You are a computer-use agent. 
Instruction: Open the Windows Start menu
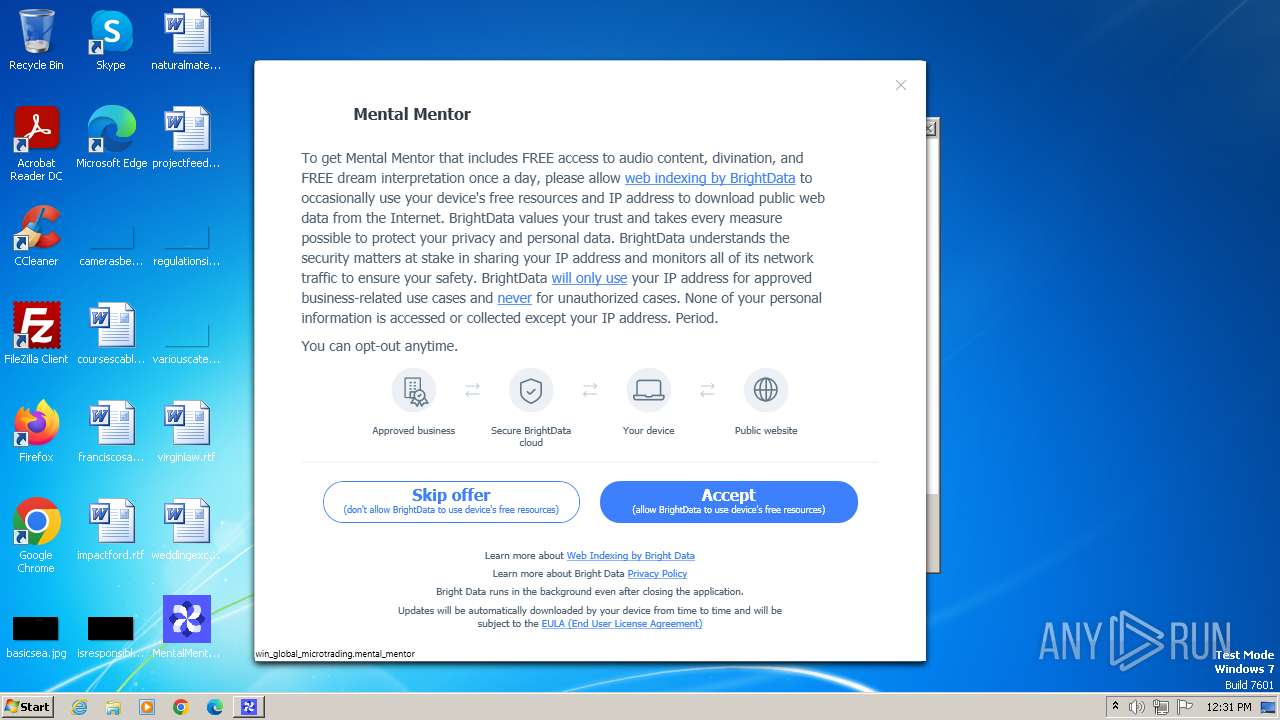pos(28,706)
